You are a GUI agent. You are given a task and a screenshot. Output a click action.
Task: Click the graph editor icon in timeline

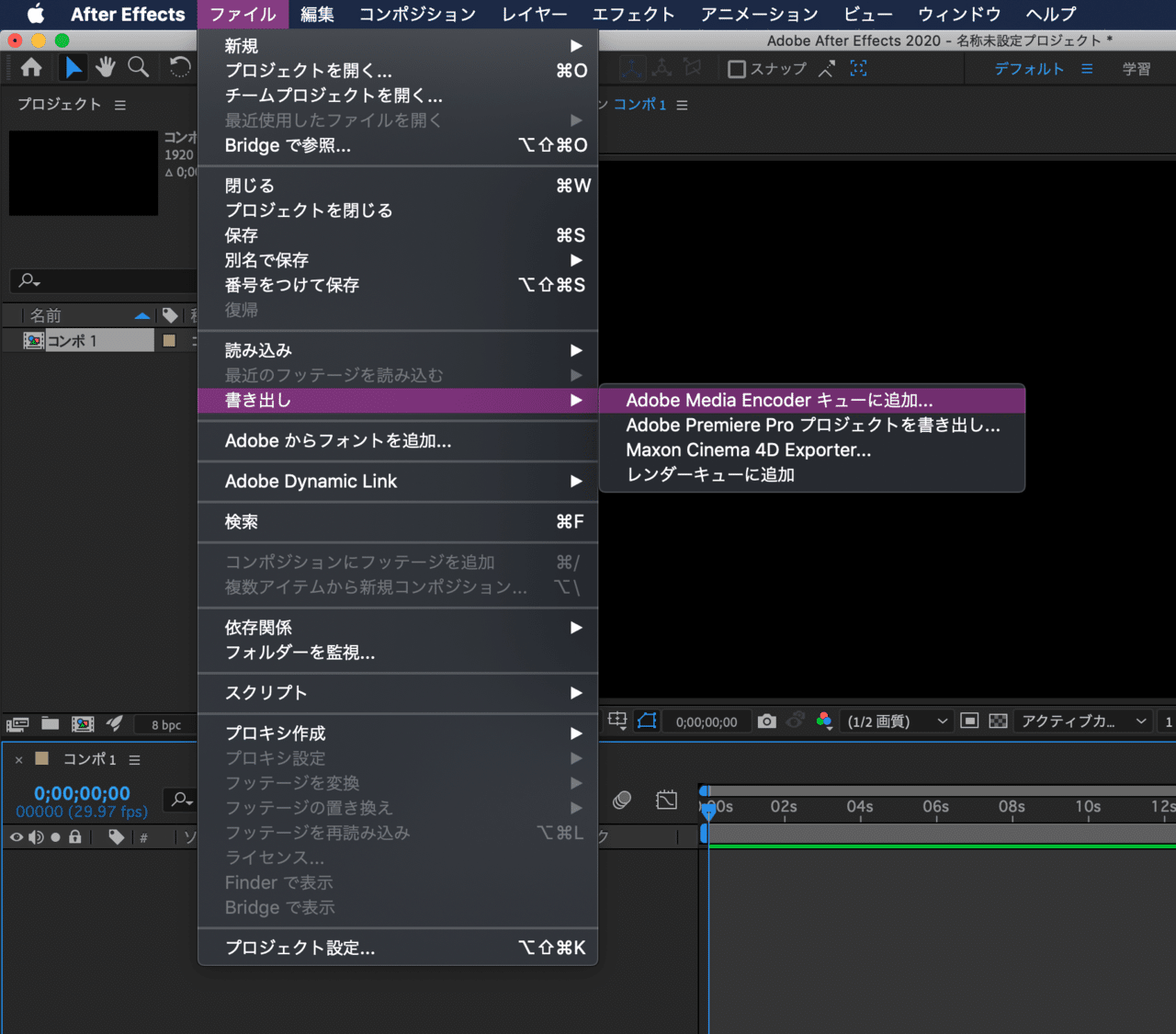(x=667, y=800)
